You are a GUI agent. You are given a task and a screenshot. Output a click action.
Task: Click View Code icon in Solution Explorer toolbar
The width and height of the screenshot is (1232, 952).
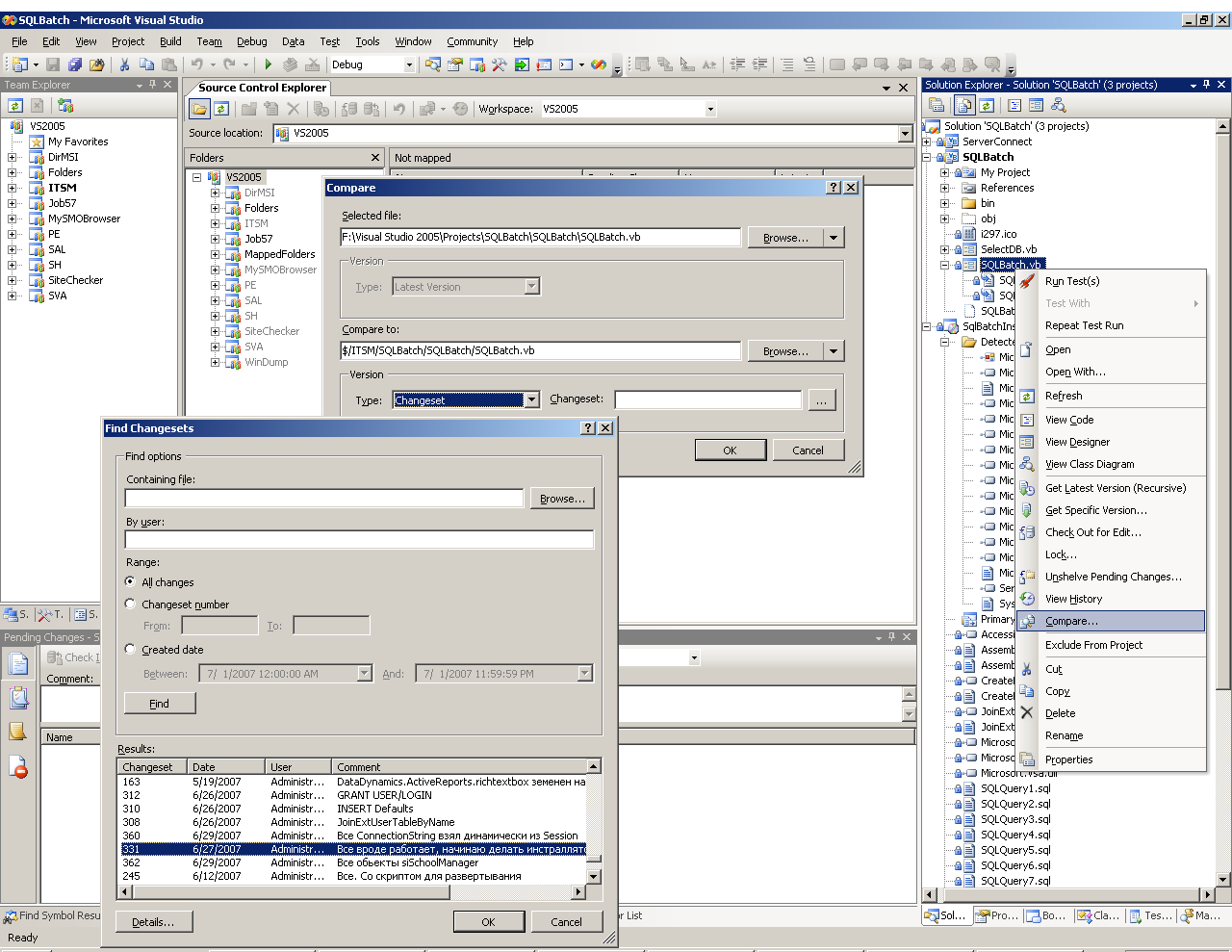(x=1014, y=105)
